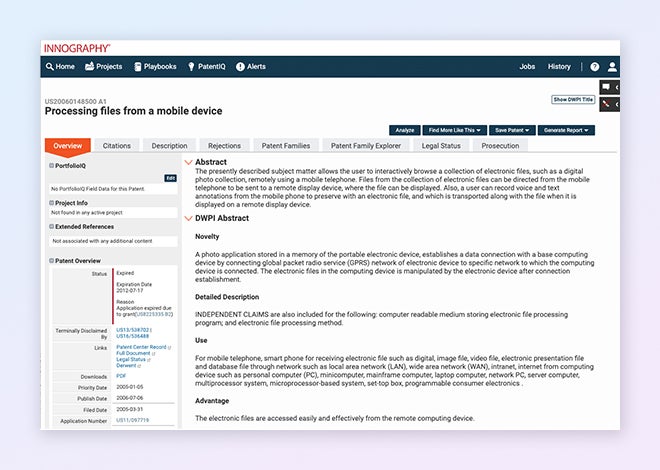This screenshot has width=660, height=470.
Task: Collapse the Abstract section chevron
Action: 189,162
